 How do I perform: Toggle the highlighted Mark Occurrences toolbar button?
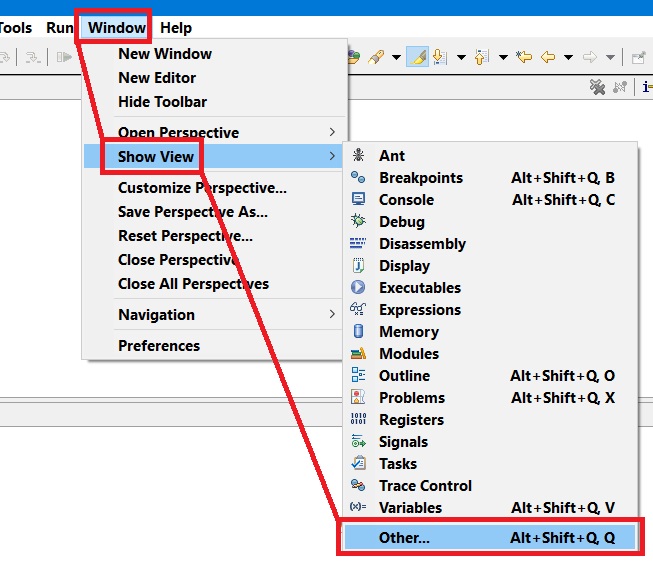click(418, 57)
